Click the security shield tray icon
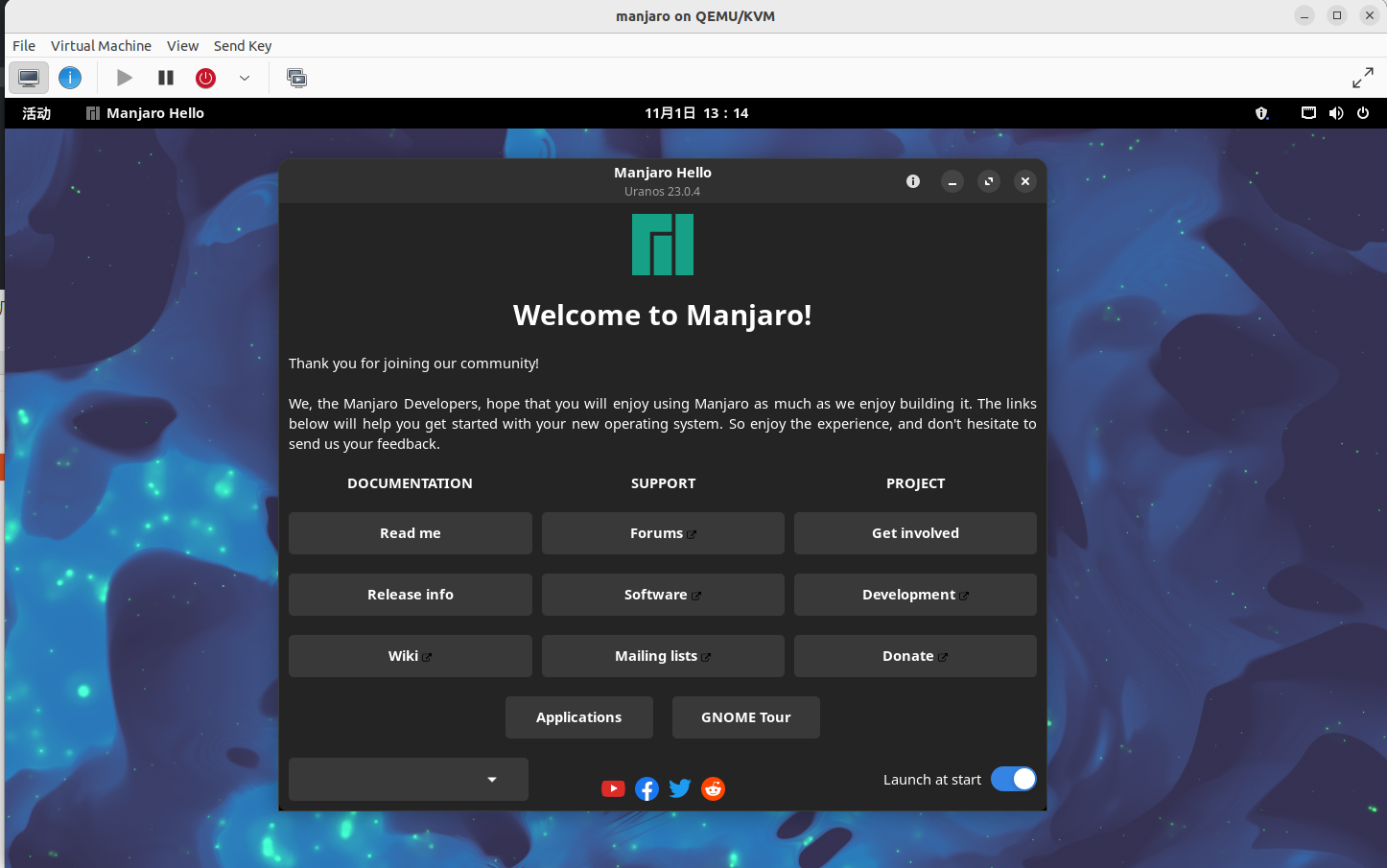Viewport: 1387px width, 868px height. [x=1261, y=113]
